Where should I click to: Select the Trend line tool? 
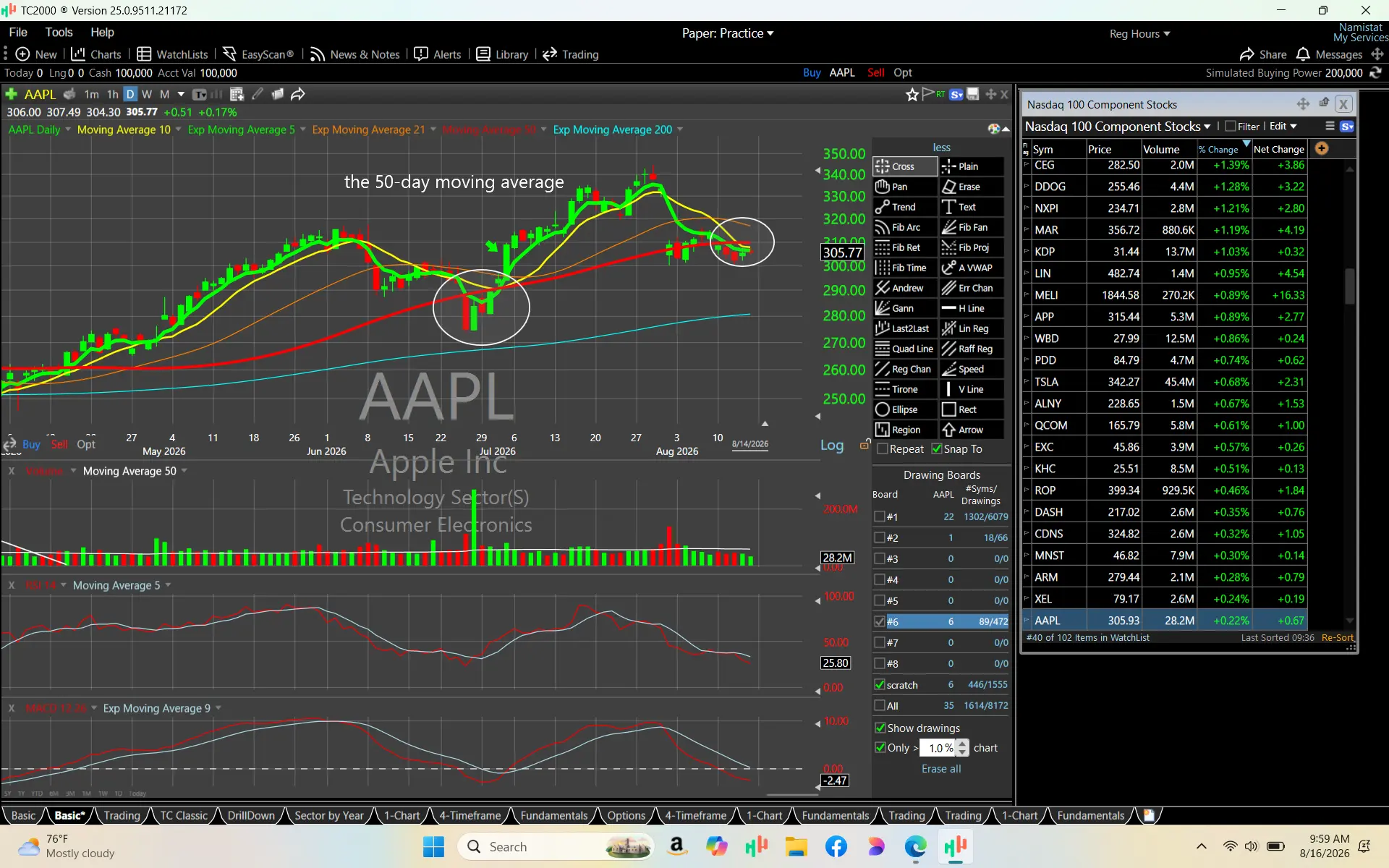905,207
